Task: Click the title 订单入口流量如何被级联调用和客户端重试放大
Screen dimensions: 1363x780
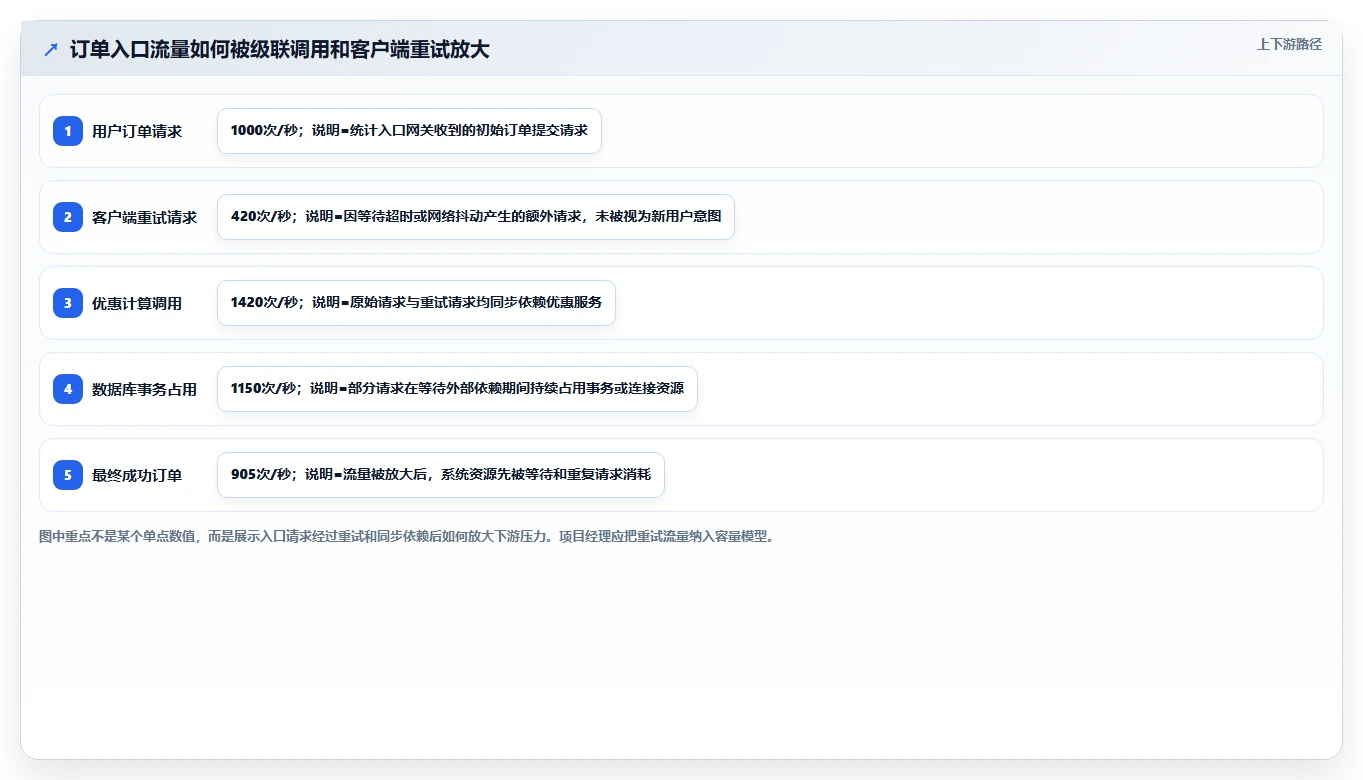Action: 279,50
